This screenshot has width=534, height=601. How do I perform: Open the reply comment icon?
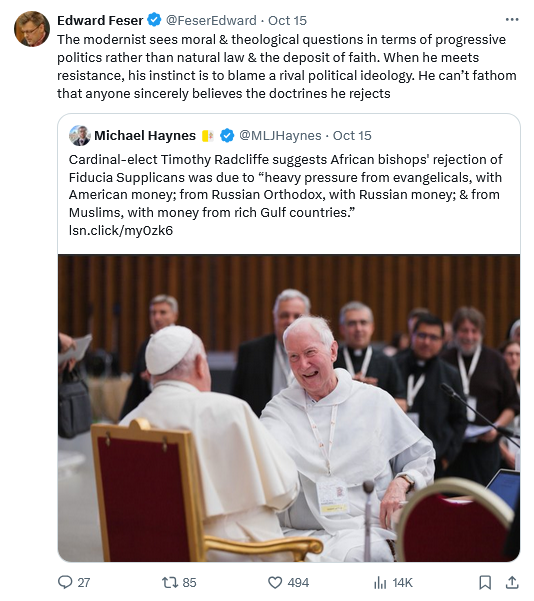point(65,582)
